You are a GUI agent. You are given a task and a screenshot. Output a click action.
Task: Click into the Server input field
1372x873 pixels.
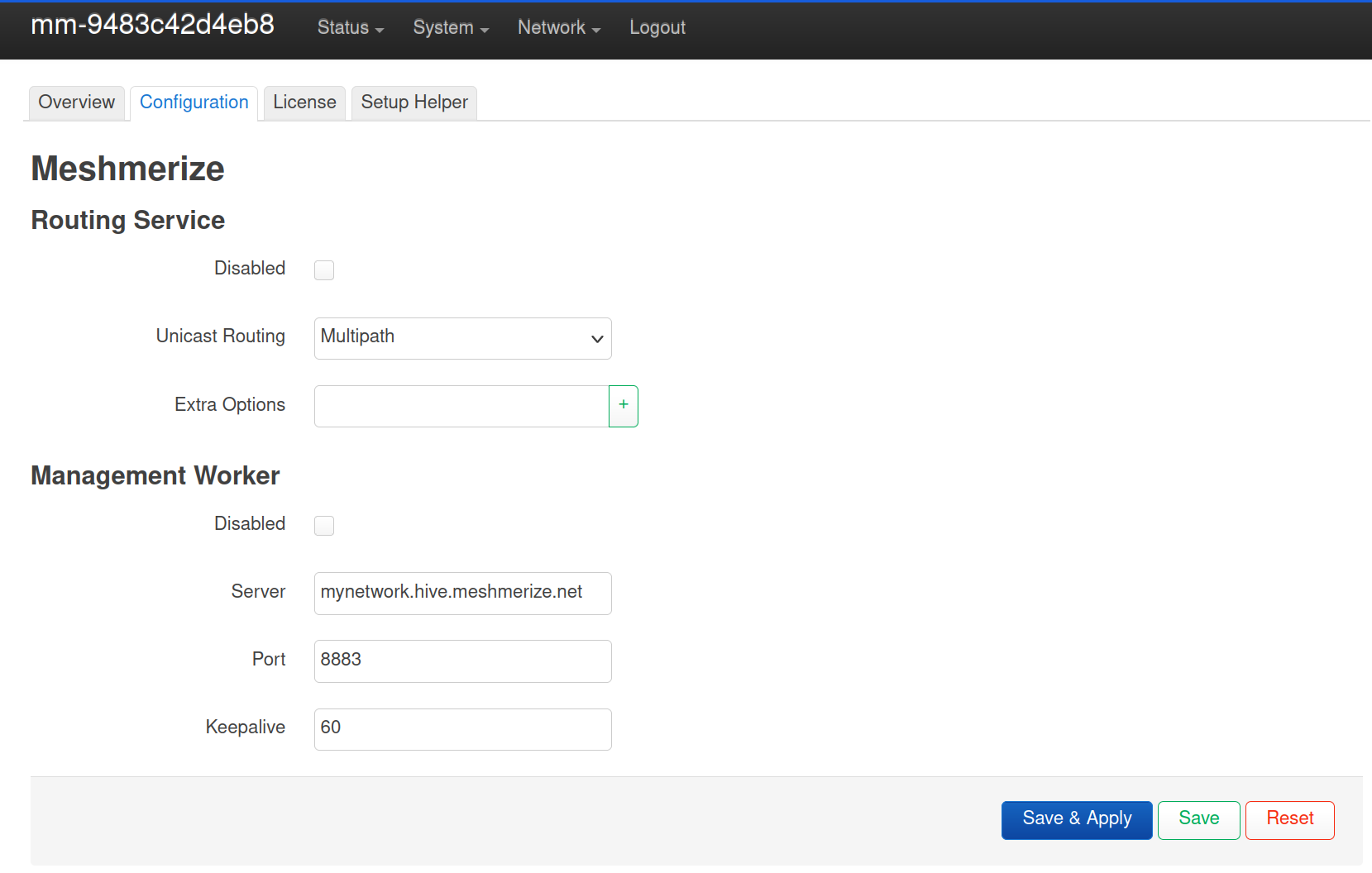click(x=463, y=594)
